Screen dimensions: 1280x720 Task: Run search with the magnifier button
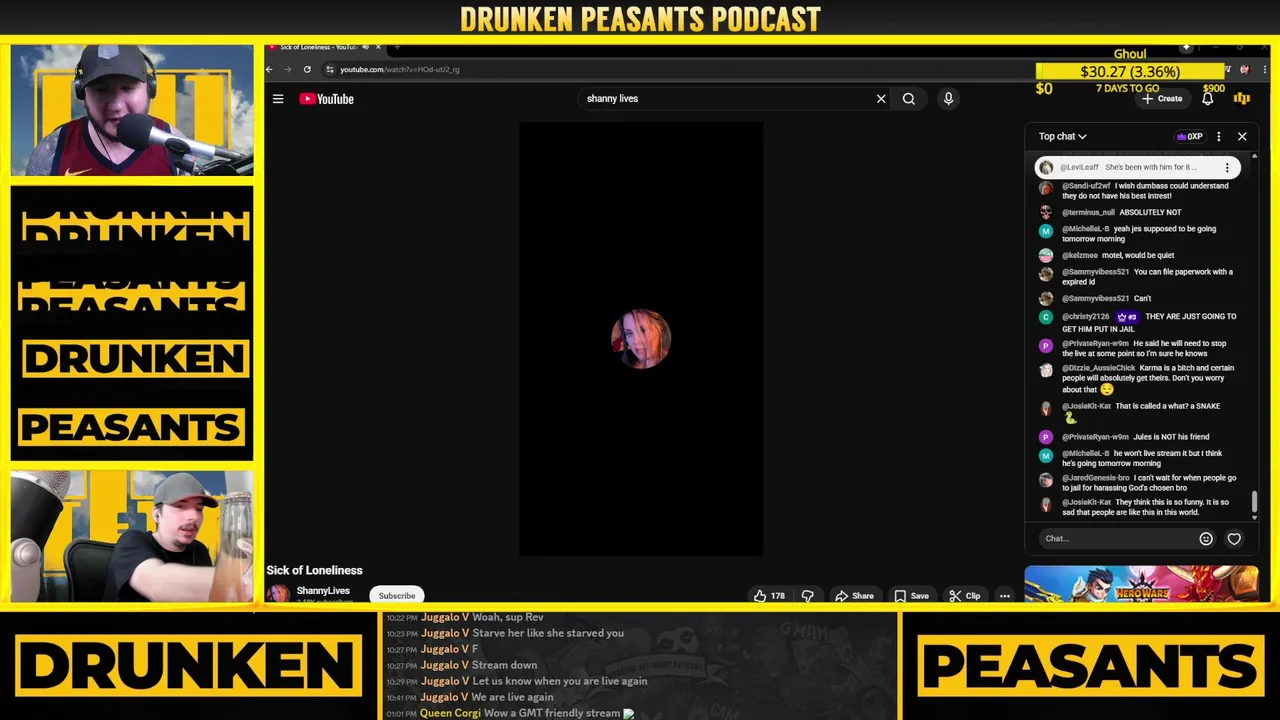coord(909,99)
